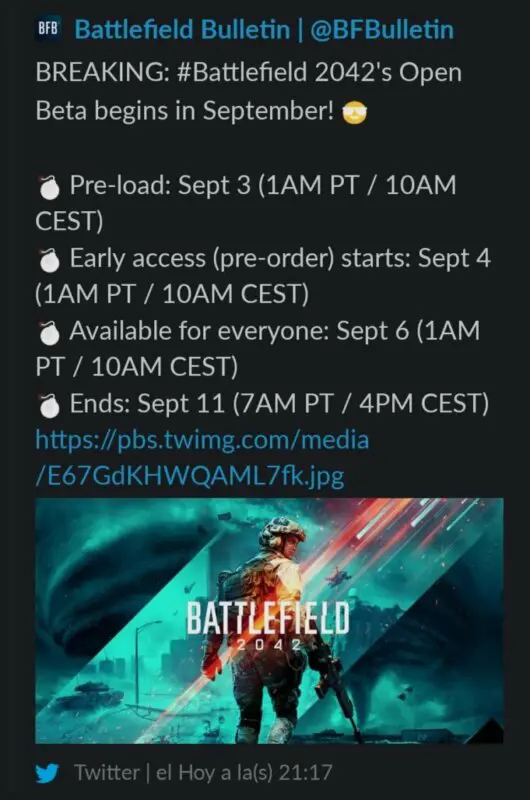Open Battlefield Bulletin author name link

(182, 30)
